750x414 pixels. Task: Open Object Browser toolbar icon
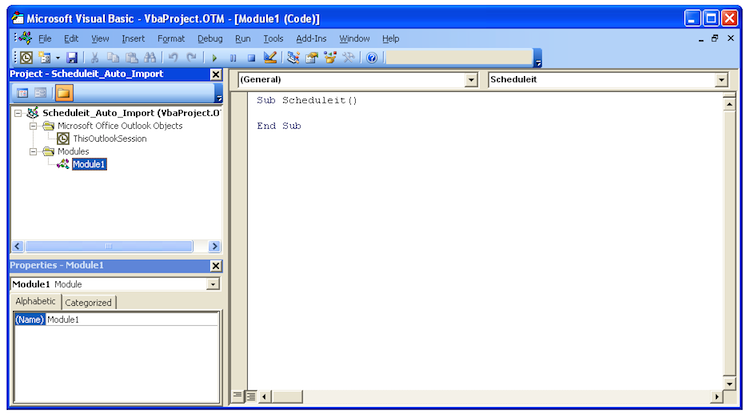point(330,58)
